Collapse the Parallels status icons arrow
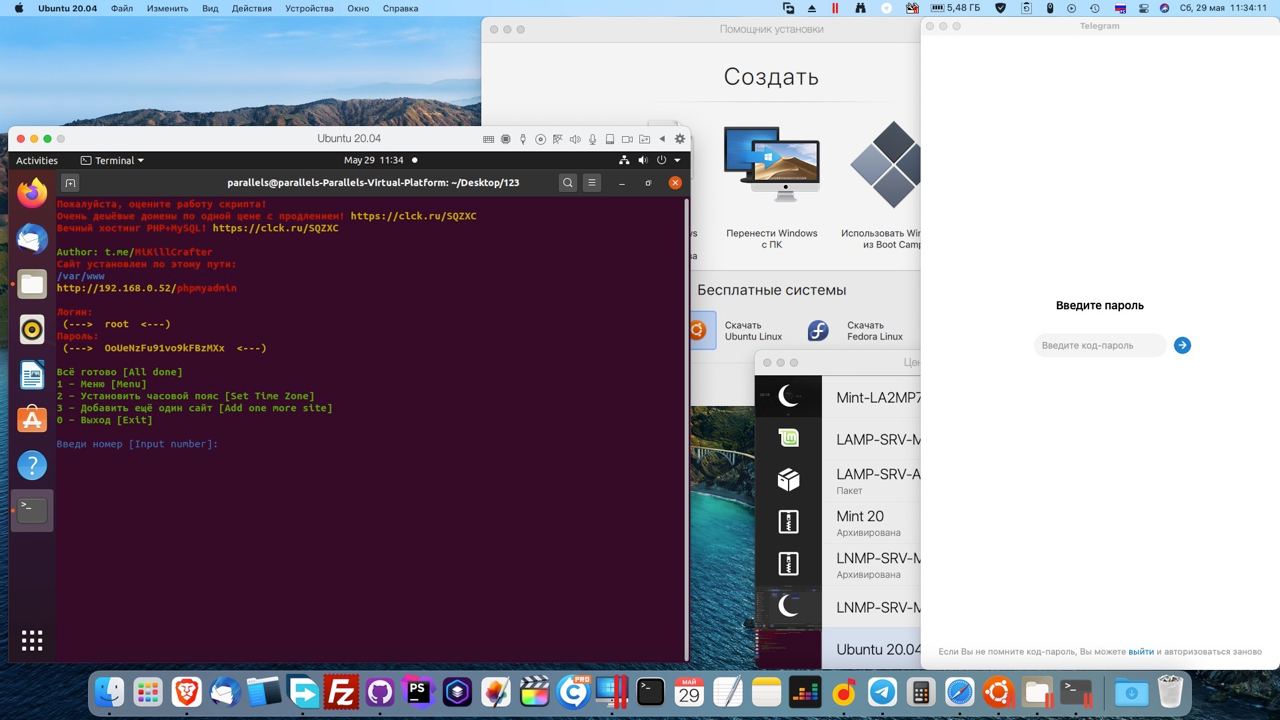The width and height of the screenshot is (1280, 720). point(662,139)
